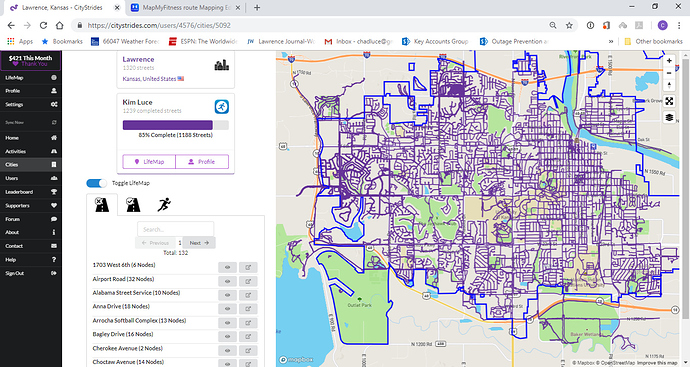Reset map compass orientation
690x367 pixels.
coord(669,85)
